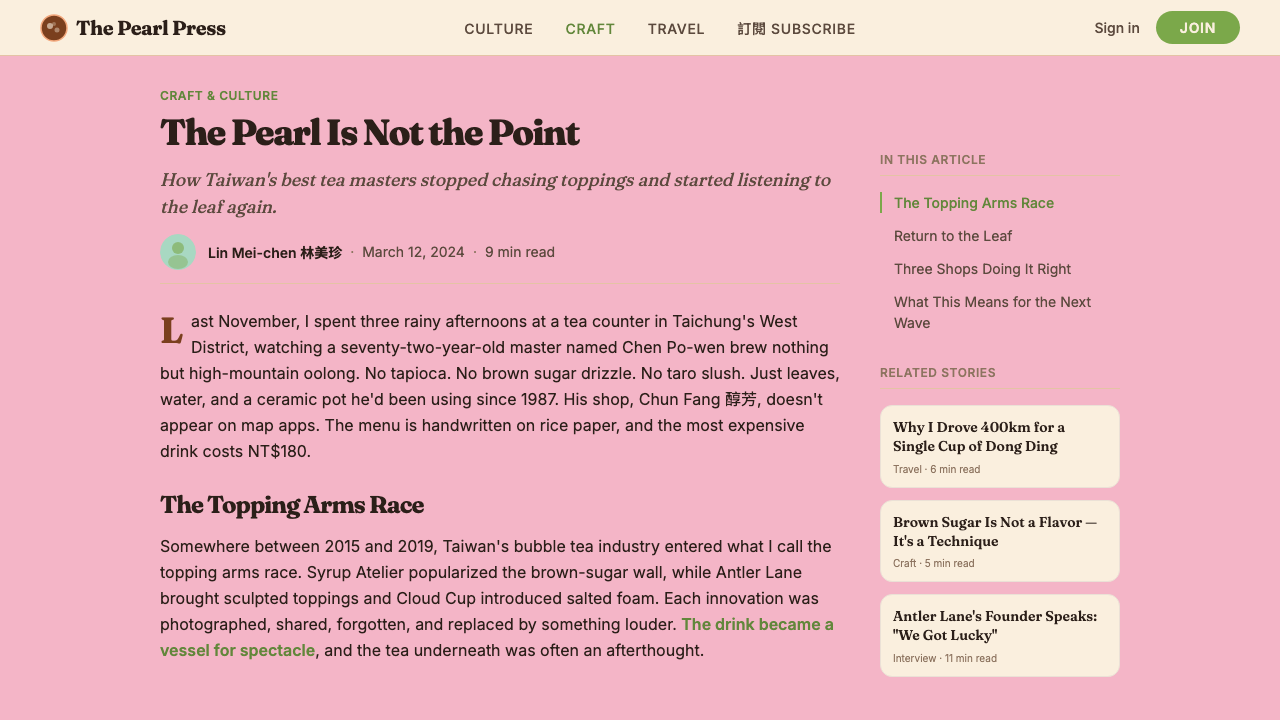Screen dimensions: 1280x720
Task: Jump to The Topping Arms Race section
Action: coord(974,203)
